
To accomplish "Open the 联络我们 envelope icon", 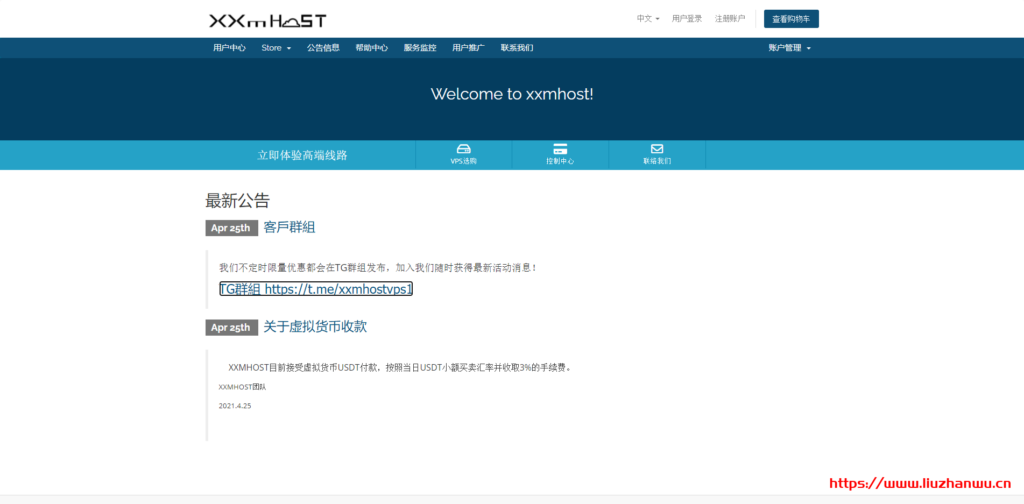I will [x=657, y=149].
